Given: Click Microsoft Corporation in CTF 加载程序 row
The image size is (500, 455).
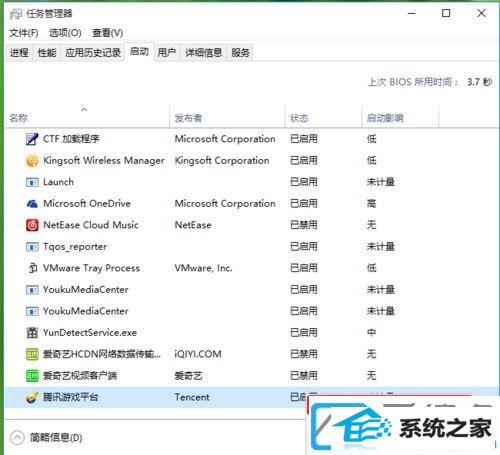Looking at the screenshot, I should (x=225, y=139).
